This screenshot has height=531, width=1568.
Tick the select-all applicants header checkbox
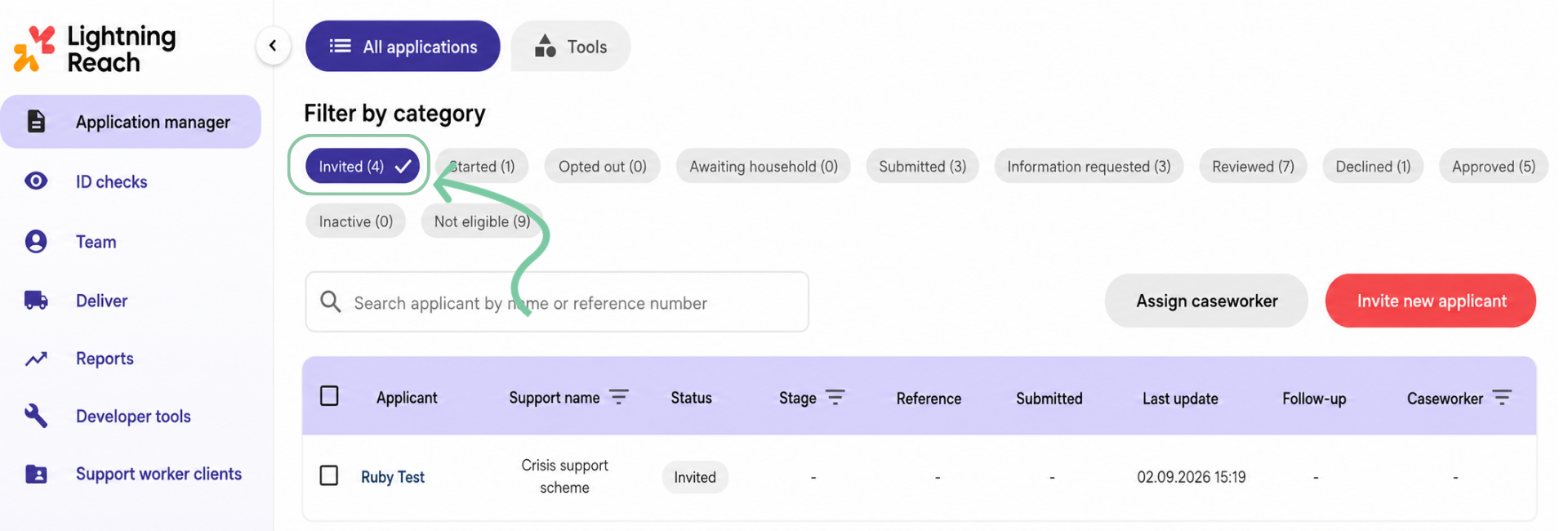click(x=329, y=396)
